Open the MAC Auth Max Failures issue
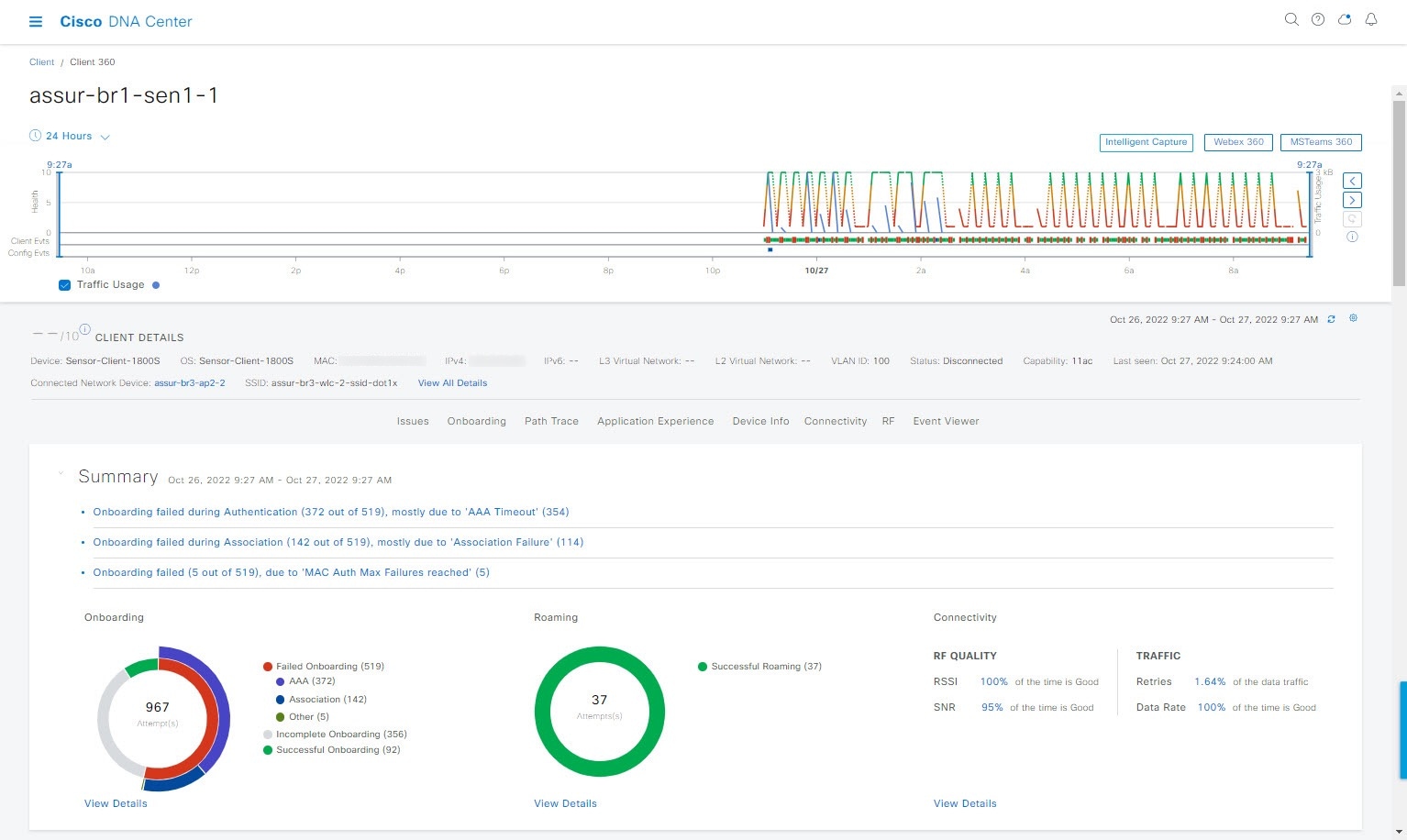 tap(291, 572)
